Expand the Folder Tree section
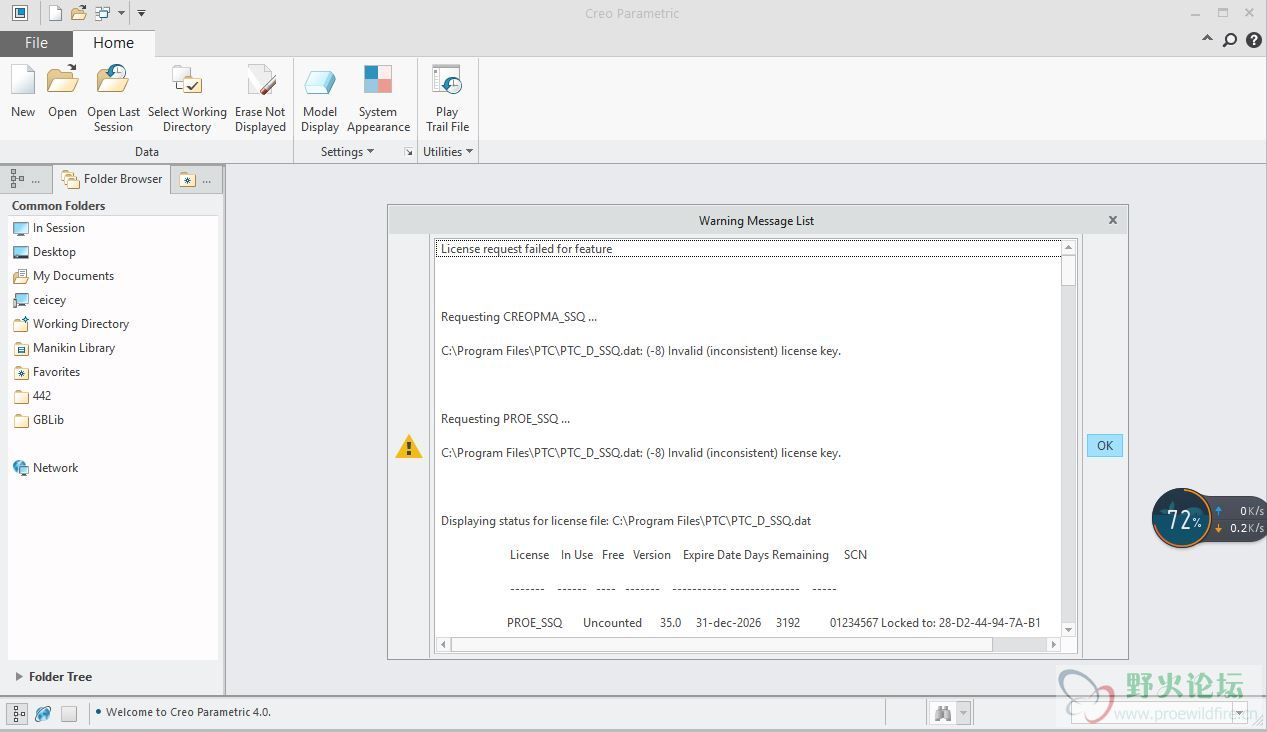This screenshot has height=732, width=1267. pyautogui.click(x=19, y=677)
